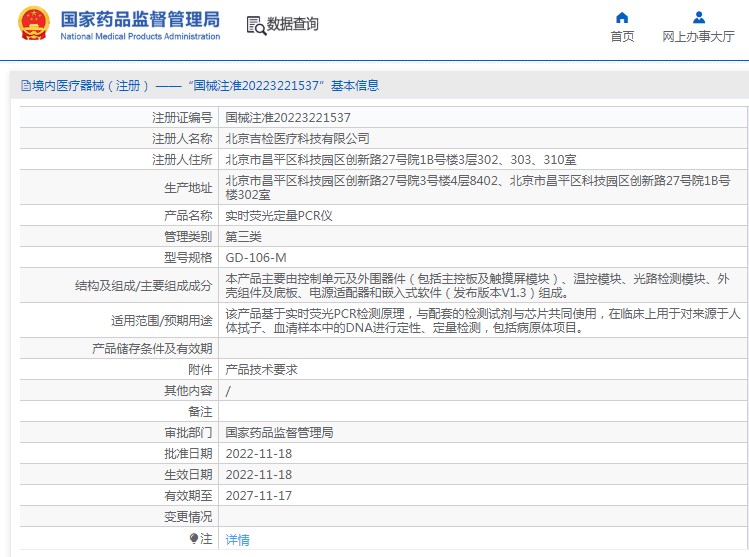The image size is (749, 557).
Task: Click the 备注 label
Action: click(x=200, y=412)
